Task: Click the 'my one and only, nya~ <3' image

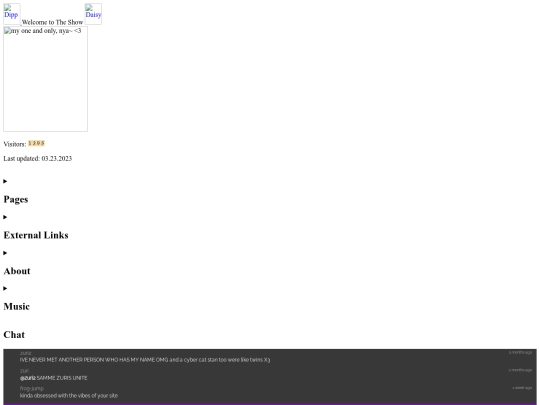Action: point(45,79)
